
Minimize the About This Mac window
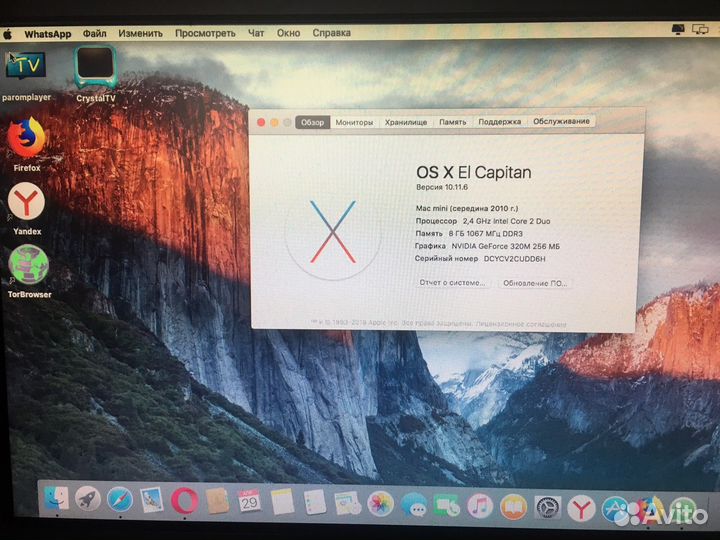click(x=274, y=122)
